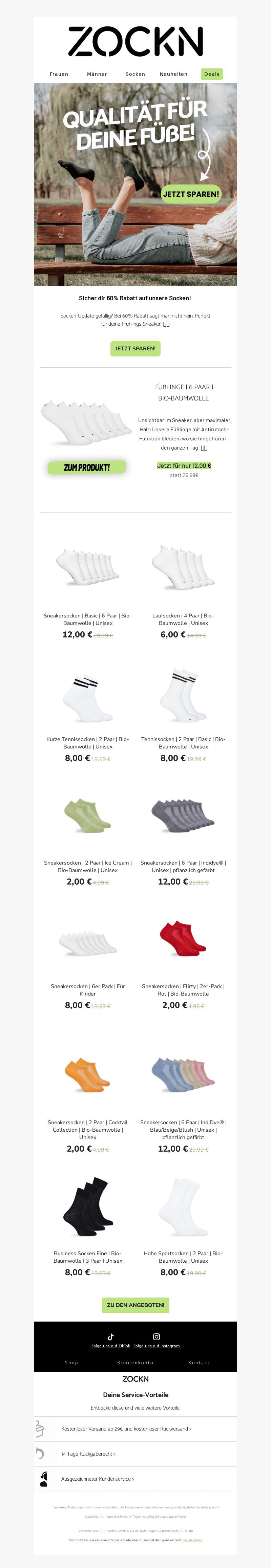Click the JETZT SPAREN! button on hero image
Viewport: 271px width, 1568px height.
[x=191, y=194]
